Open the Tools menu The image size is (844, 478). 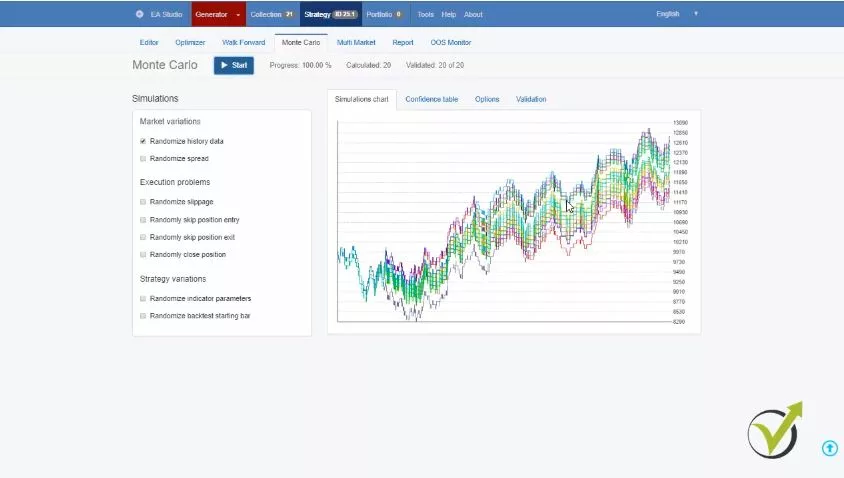pos(425,14)
